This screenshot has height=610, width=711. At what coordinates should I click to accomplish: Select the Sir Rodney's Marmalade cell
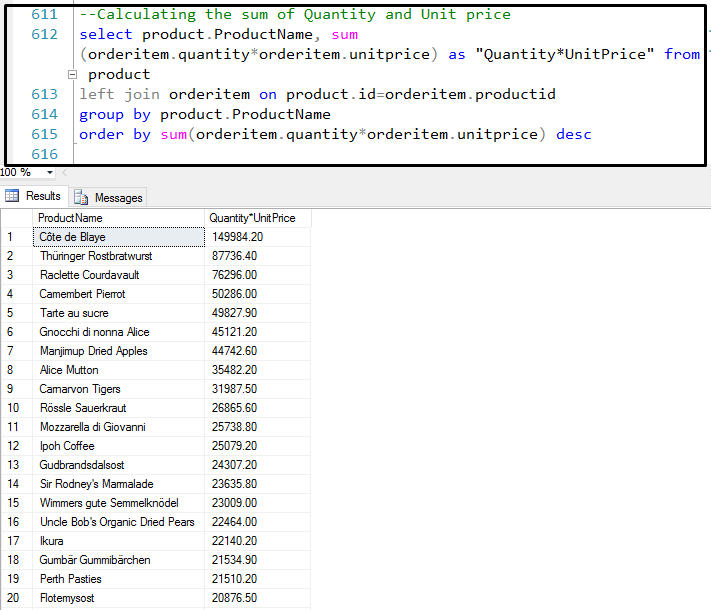coord(118,484)
